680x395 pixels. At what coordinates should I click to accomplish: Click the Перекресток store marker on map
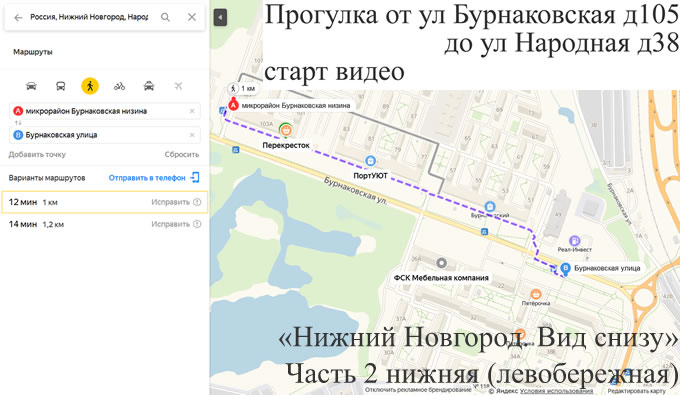pyautogui.click(x=285, y=130)
